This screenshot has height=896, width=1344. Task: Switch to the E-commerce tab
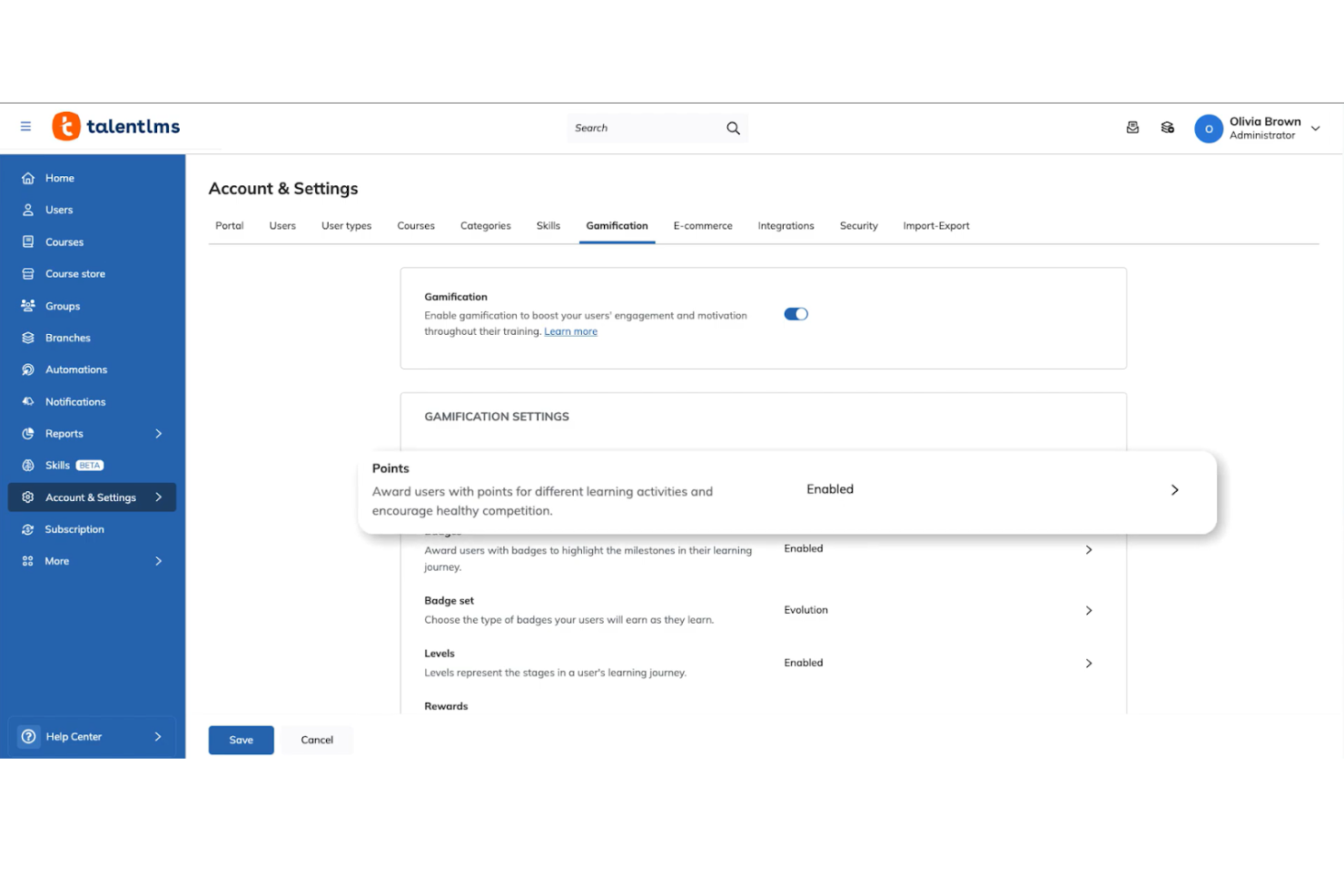pos(702,225)
